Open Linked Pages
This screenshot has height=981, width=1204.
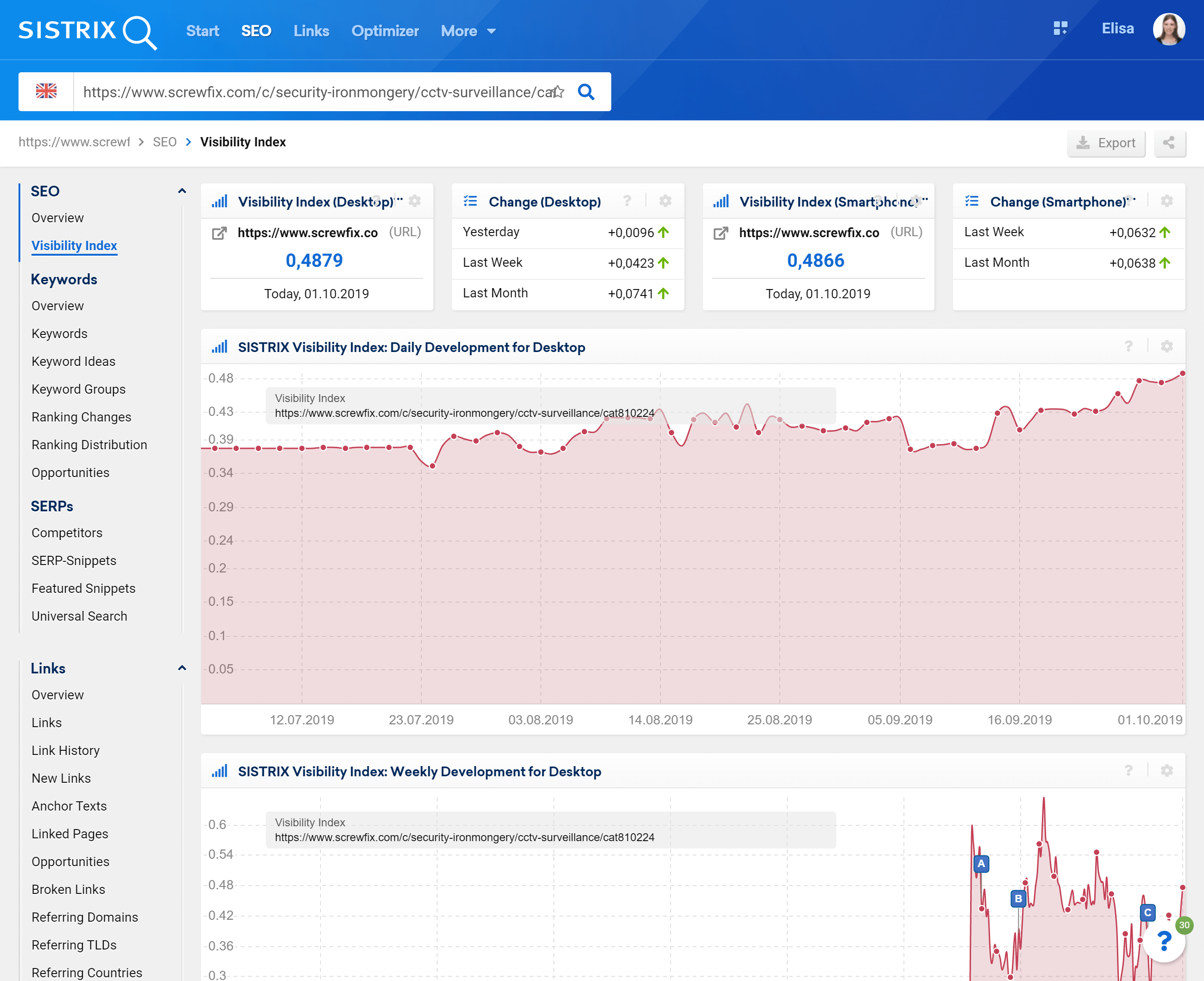[x=70, y=834]
